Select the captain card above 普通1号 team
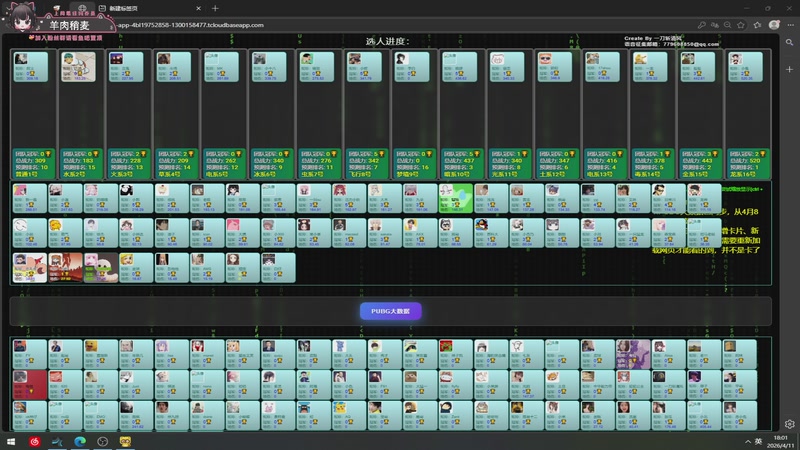The height and width of the screenshot is (450, 800). click(31, 66)
